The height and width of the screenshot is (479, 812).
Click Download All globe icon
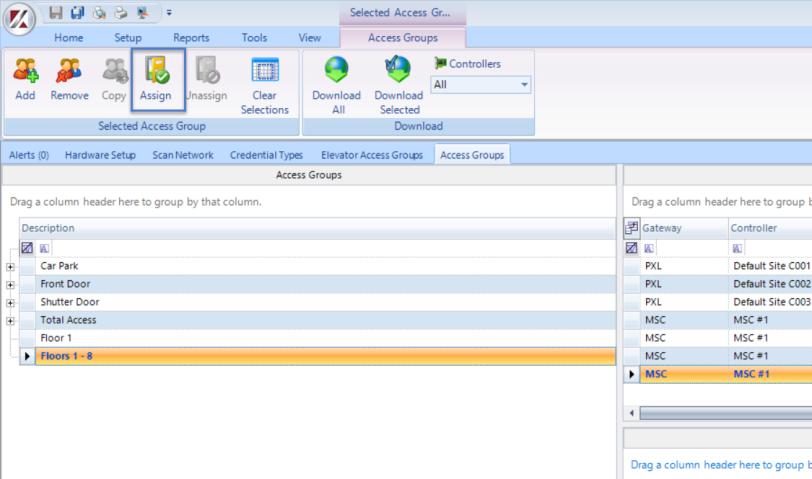click(x=337, y=70)
